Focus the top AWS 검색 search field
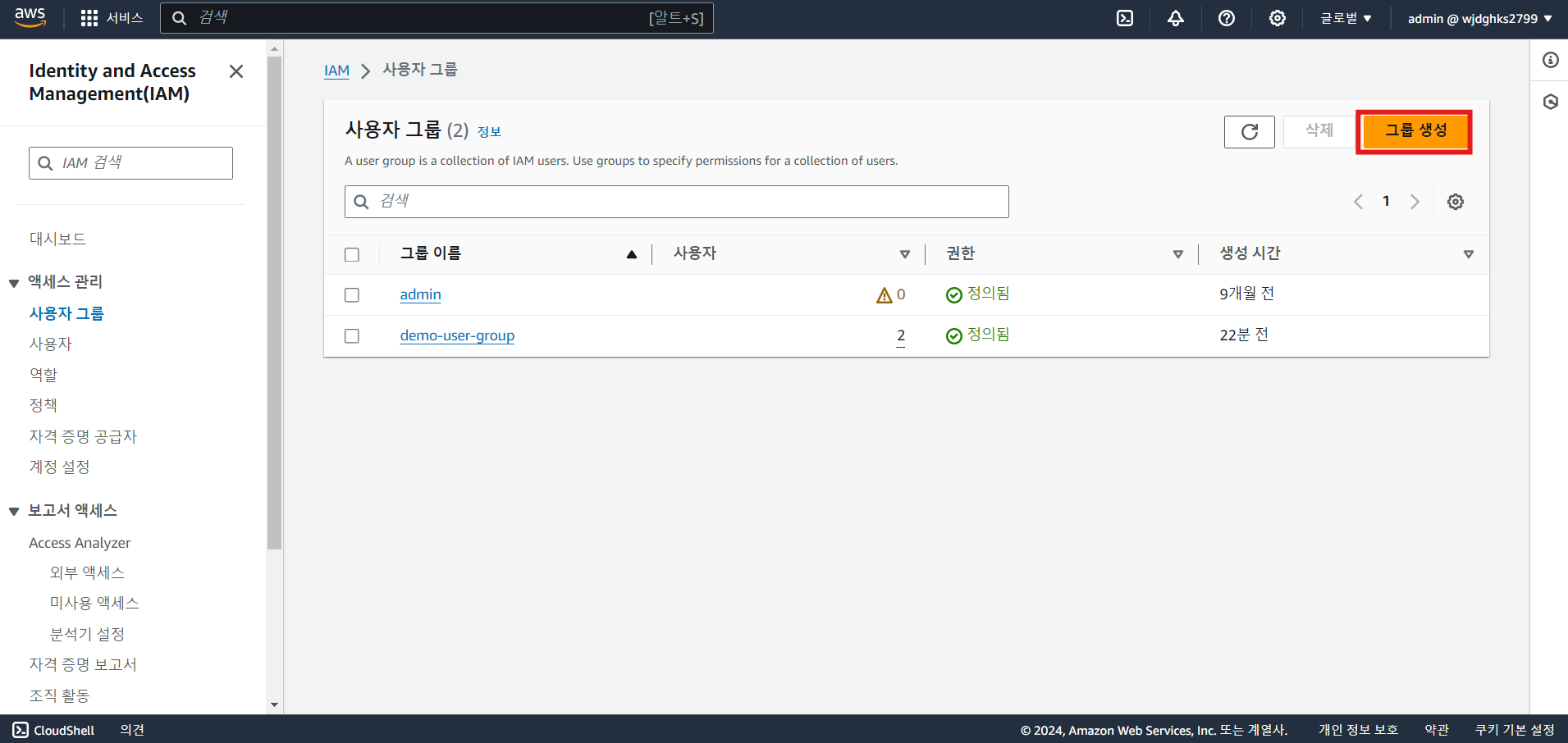 (x=437, y=18)
